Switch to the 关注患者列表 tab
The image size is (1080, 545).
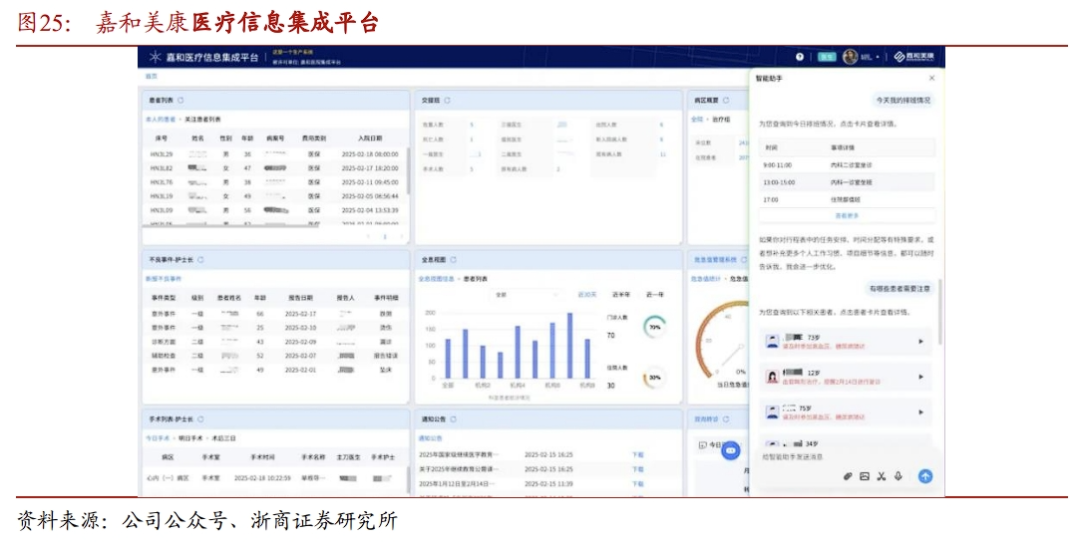[203, 119]
